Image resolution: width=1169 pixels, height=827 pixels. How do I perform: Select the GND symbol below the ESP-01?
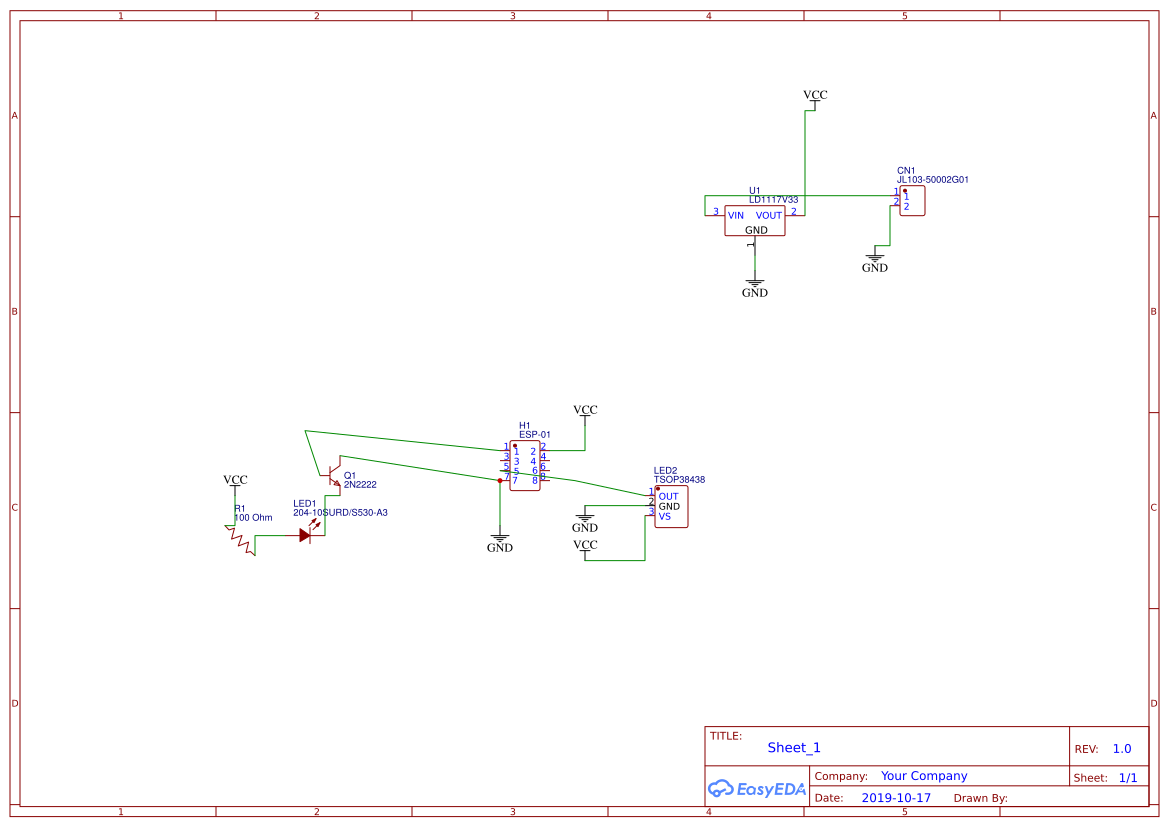(499, 535)
